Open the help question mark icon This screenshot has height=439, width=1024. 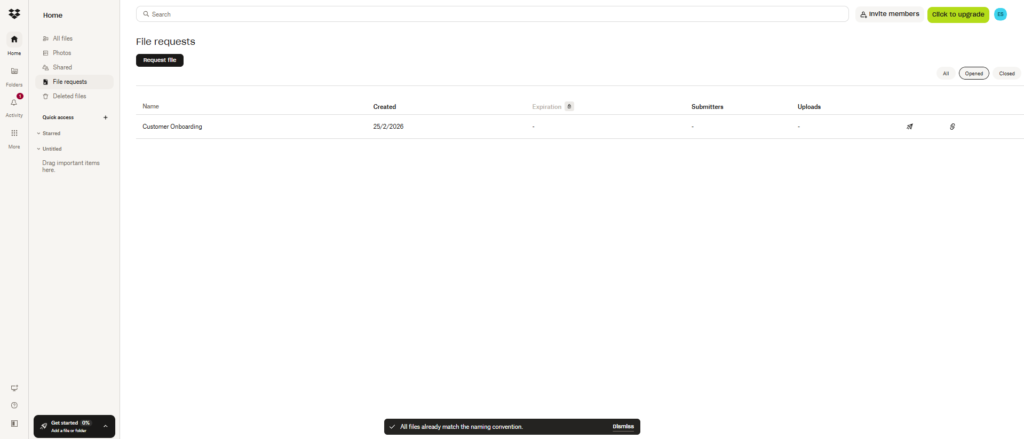[x=14, y=405]
